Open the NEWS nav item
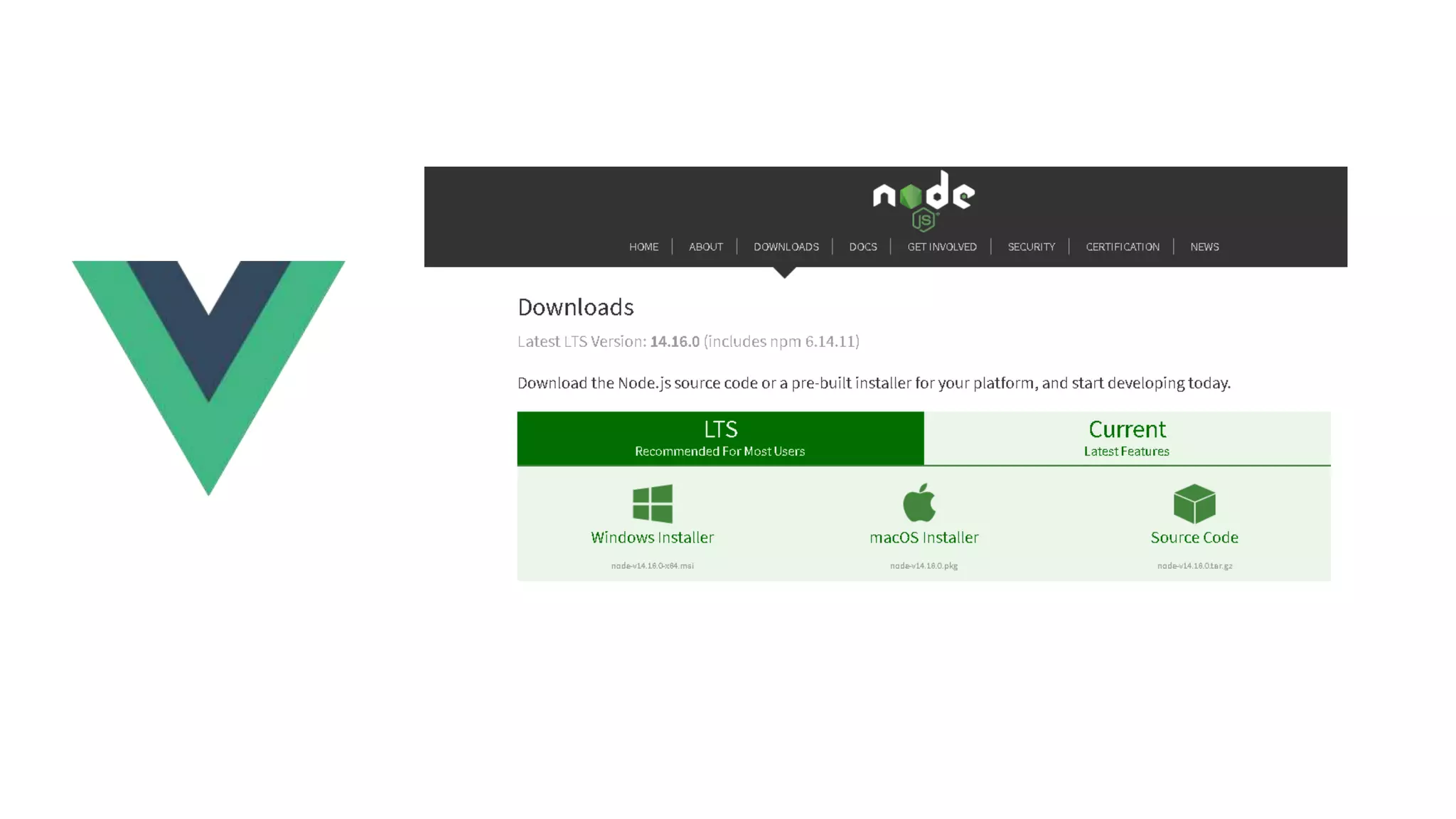This screenshot has width=1456, height=819. (1204, 247)
